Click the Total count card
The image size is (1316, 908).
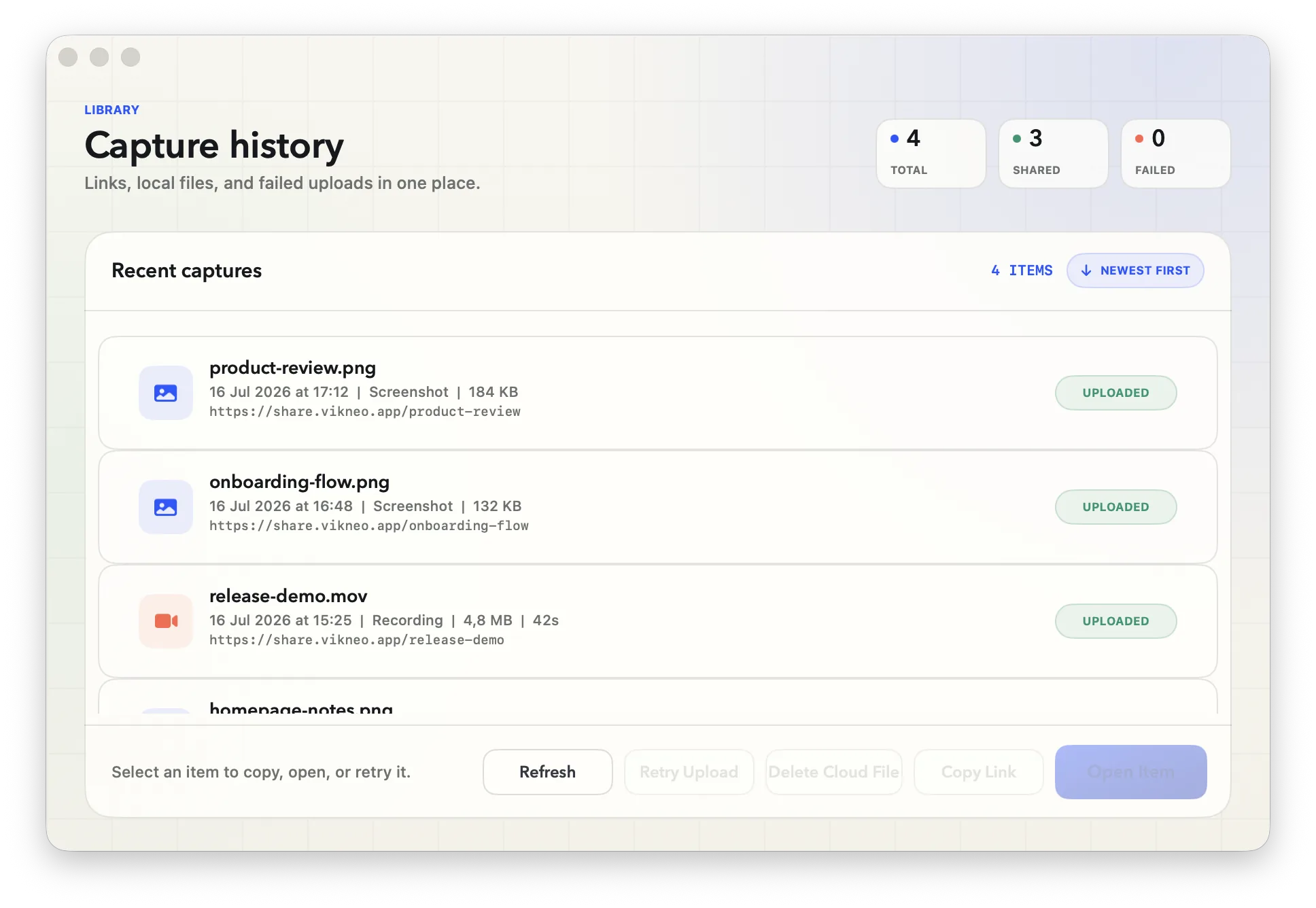tap(931, 154)
